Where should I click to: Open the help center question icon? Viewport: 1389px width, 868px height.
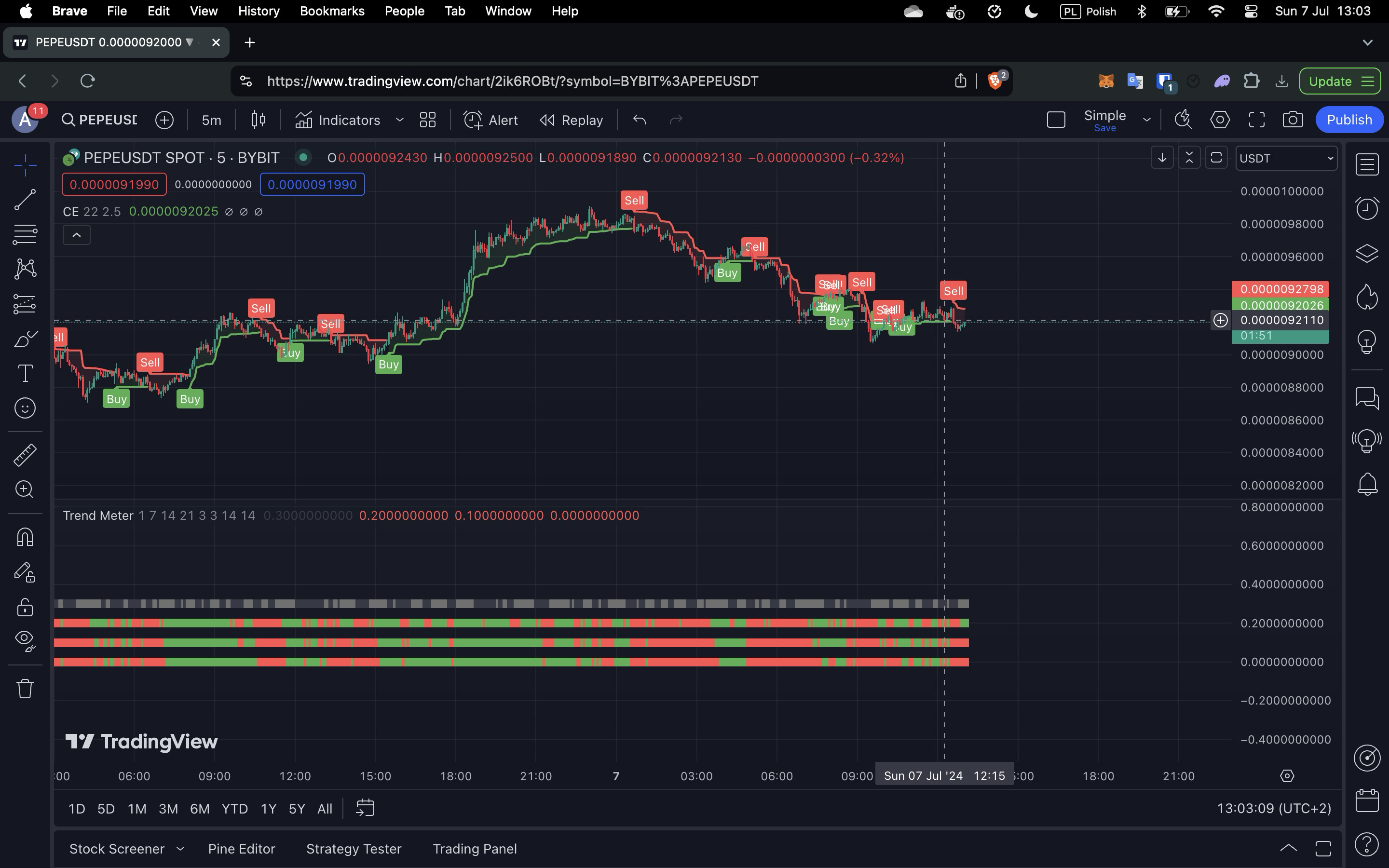pyautogui.click(x=1367, y=844)
